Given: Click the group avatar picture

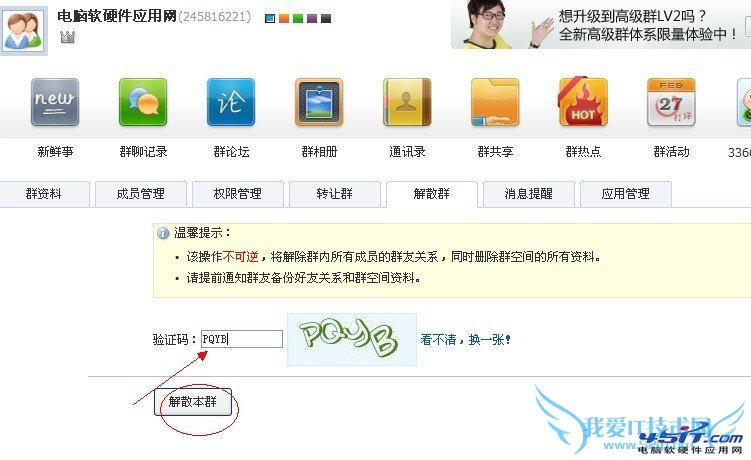Looking at the screenshot, I should (x=23, y=31).
